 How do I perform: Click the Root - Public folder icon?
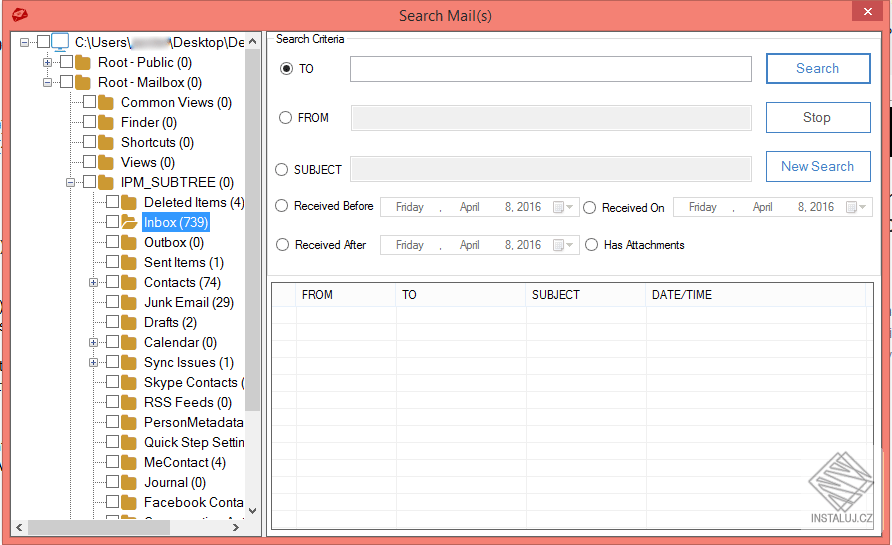click(x=83, y=62)
